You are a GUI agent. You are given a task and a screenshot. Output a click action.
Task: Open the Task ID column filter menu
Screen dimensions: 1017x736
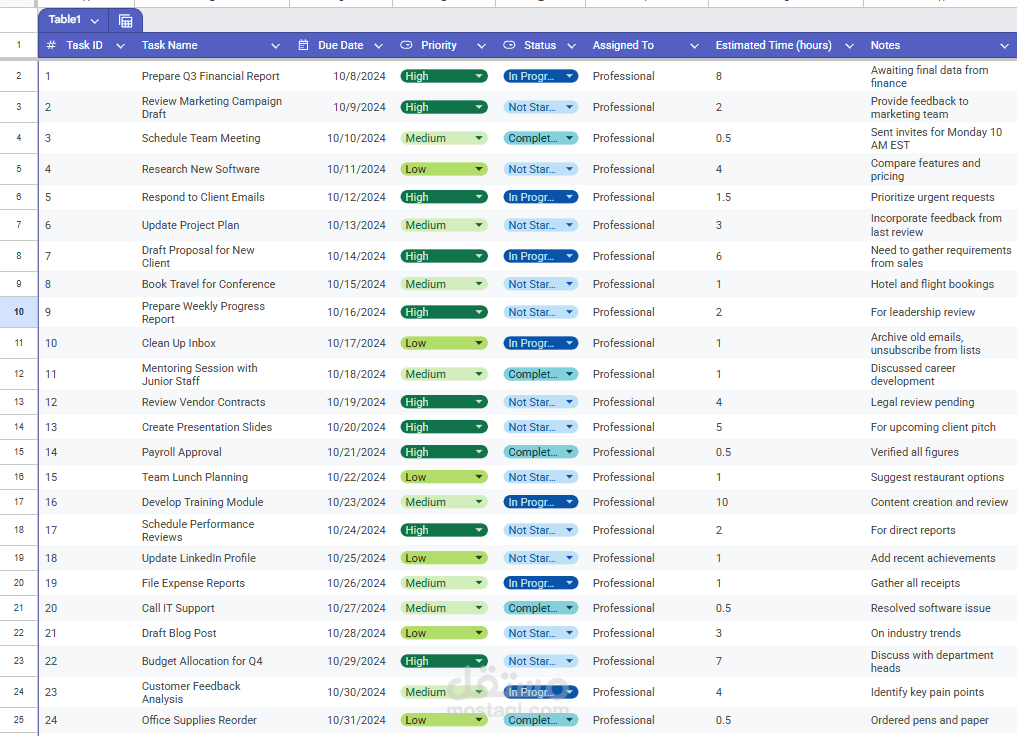pos(120,46)
